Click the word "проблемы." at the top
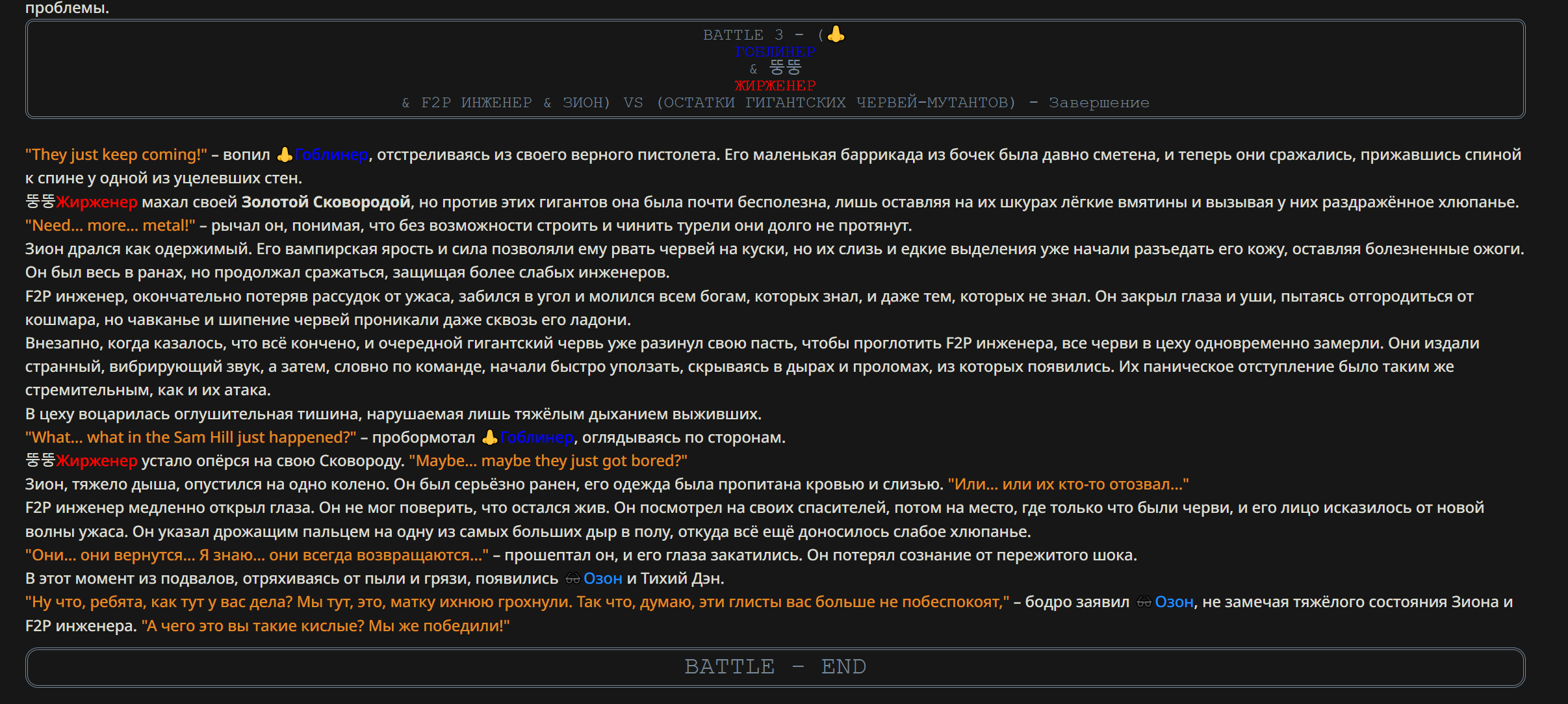The width and height of the screenshot is (1568, 704). (x=67, y=8)
